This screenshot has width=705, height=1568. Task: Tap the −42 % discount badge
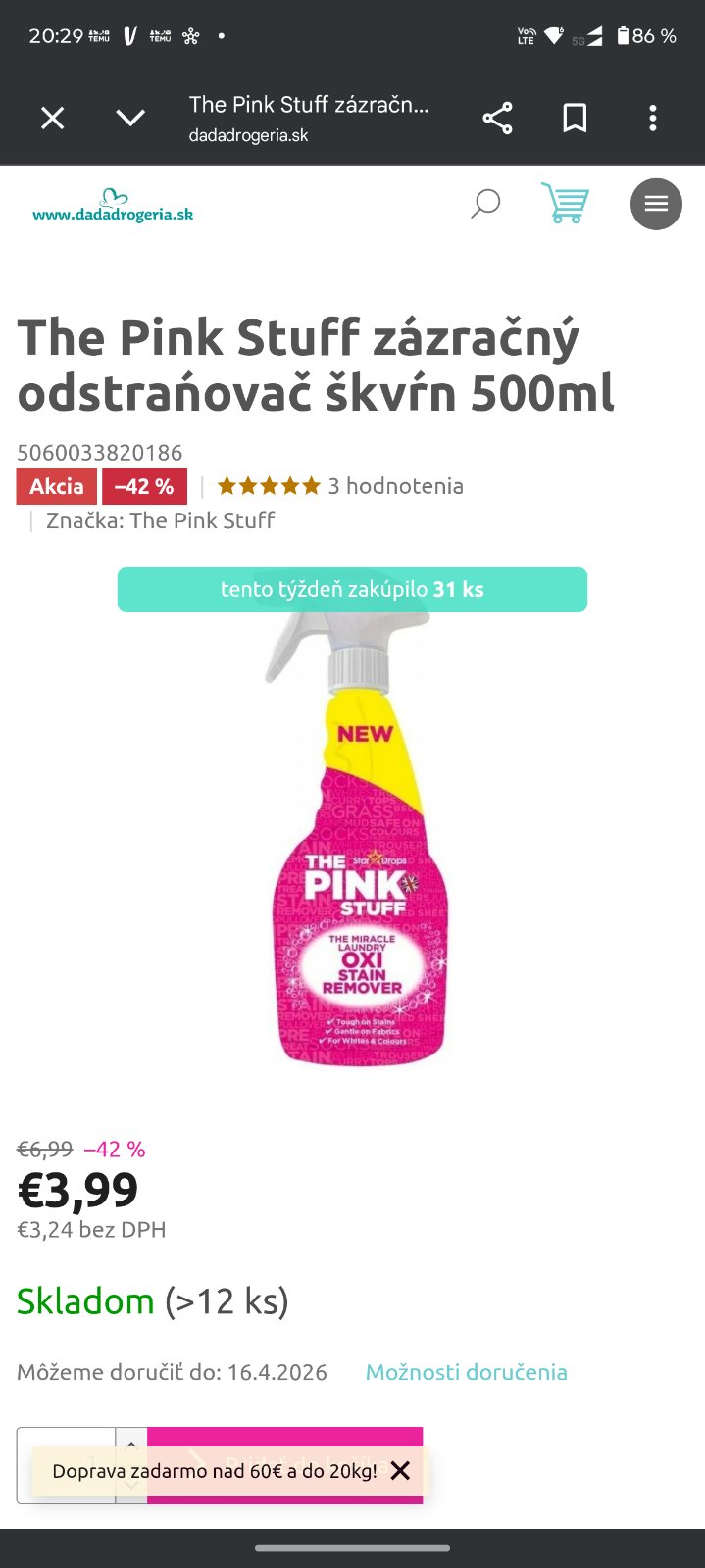click(x=144, y=487)
